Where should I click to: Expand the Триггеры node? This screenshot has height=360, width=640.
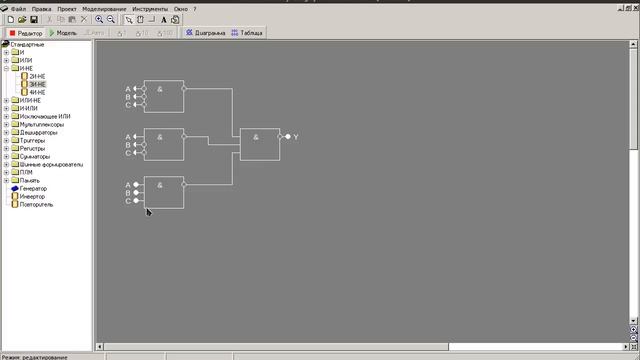(6, 140)
